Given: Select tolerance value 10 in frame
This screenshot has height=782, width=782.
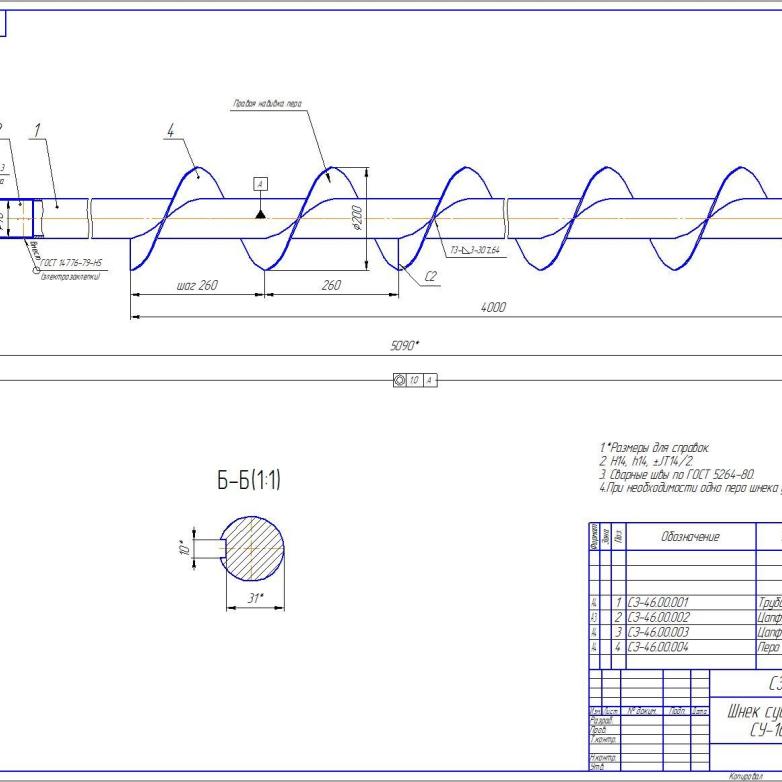Looking at the screenshot, I should click(x=414, y=381).
